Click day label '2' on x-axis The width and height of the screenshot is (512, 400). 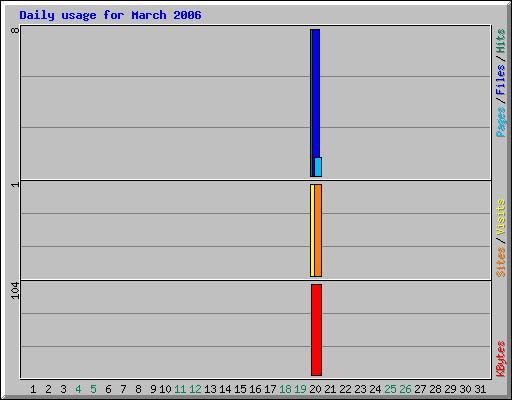[48, 389]
